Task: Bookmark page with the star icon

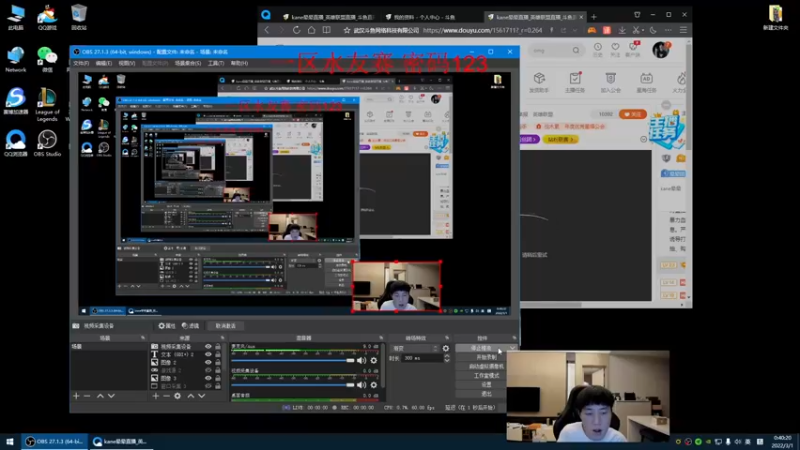Action: 347,30
